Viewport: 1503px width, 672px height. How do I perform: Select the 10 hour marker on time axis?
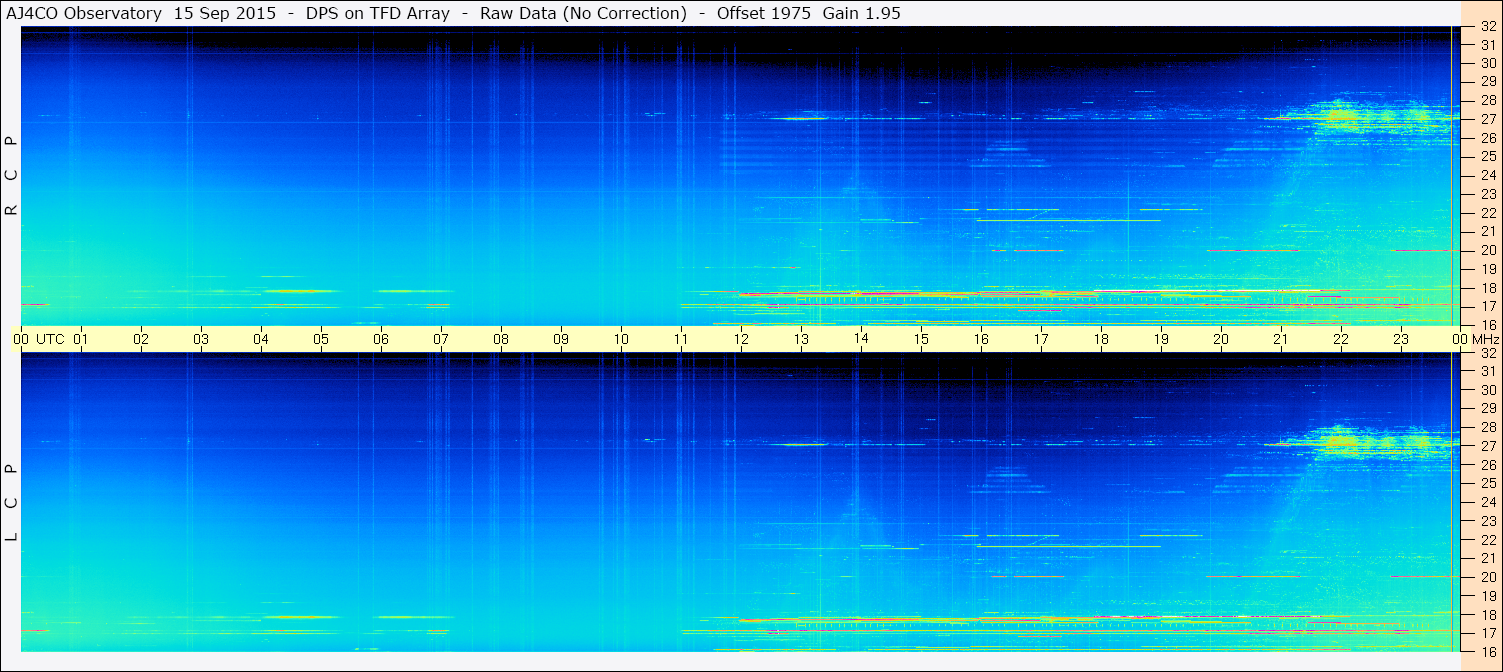click(621, 339)
